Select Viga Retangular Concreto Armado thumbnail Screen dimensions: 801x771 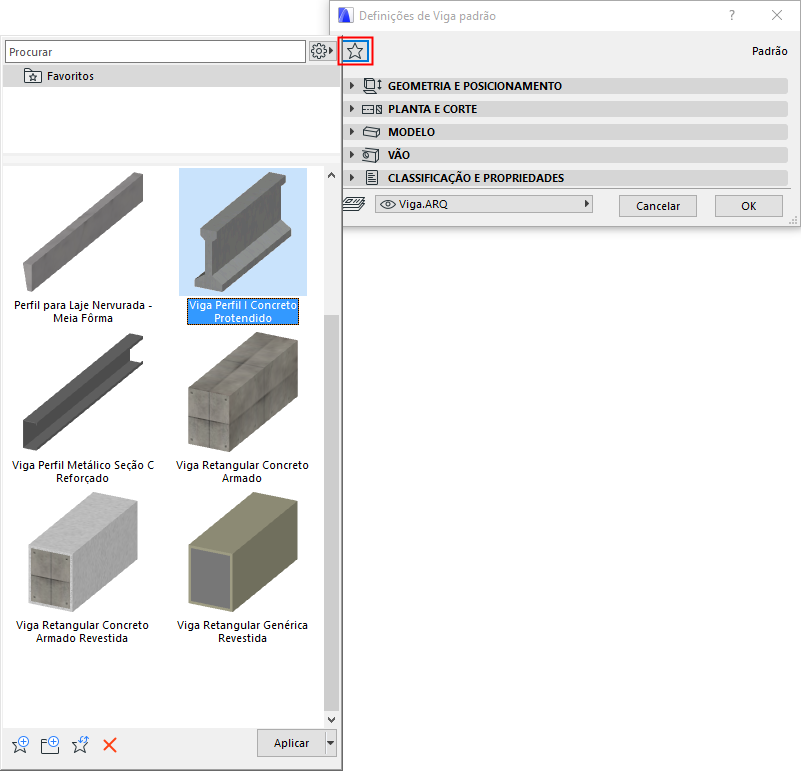point(243,392)
